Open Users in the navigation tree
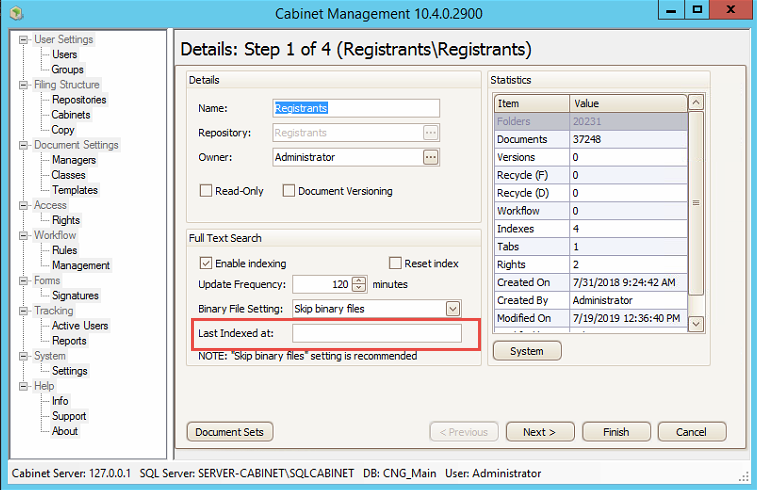Viewport: 757px width, 490px height. click(65, 54)
